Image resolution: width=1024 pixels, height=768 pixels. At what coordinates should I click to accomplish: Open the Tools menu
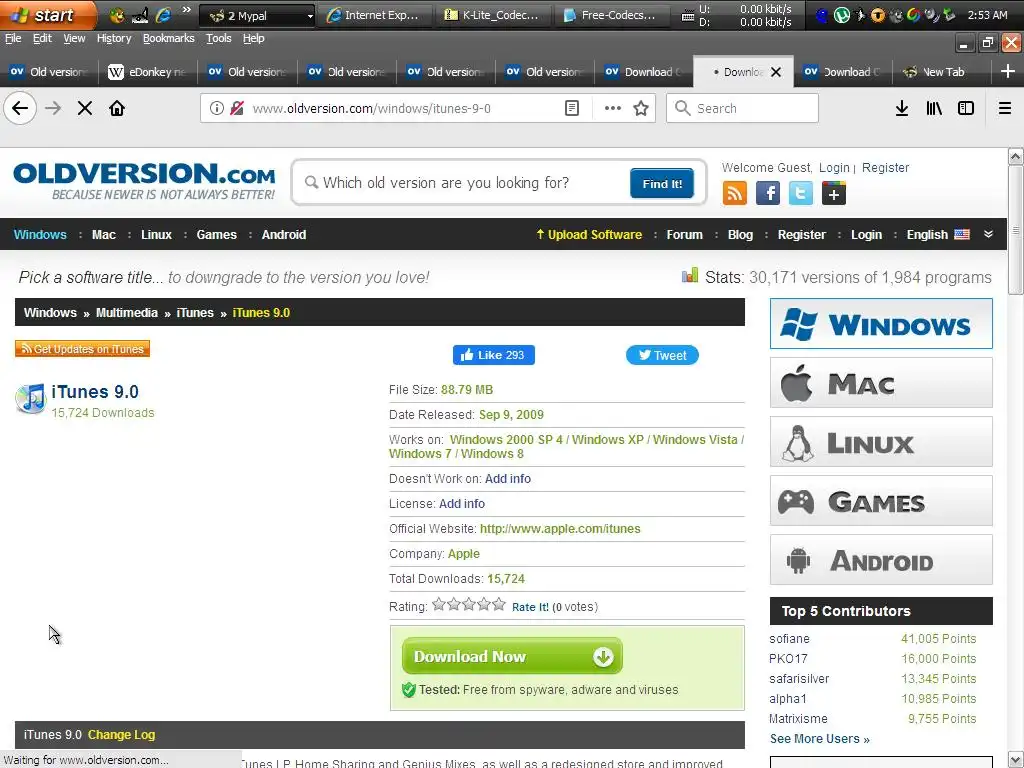219,39
